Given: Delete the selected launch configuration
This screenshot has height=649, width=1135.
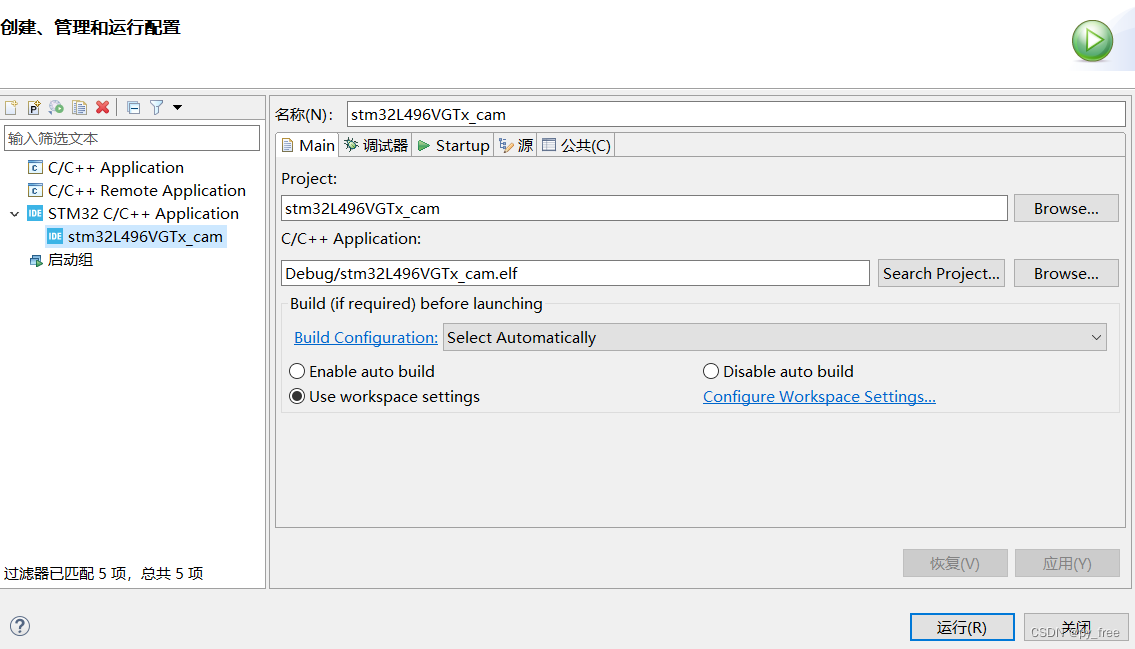Looking at the screenshot, I should click(102, 107).
